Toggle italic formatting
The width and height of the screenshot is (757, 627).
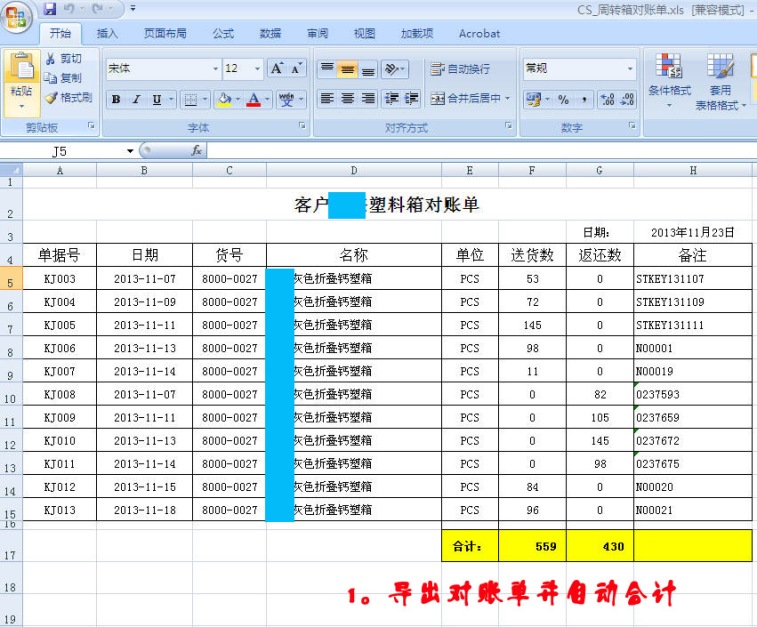[136, 99]
